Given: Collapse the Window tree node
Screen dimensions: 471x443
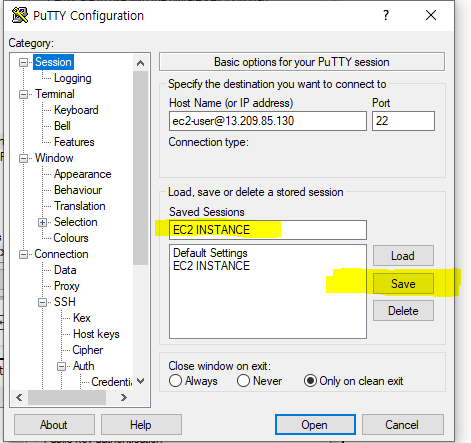Looking at the screenshot, I should pos(23,158).
